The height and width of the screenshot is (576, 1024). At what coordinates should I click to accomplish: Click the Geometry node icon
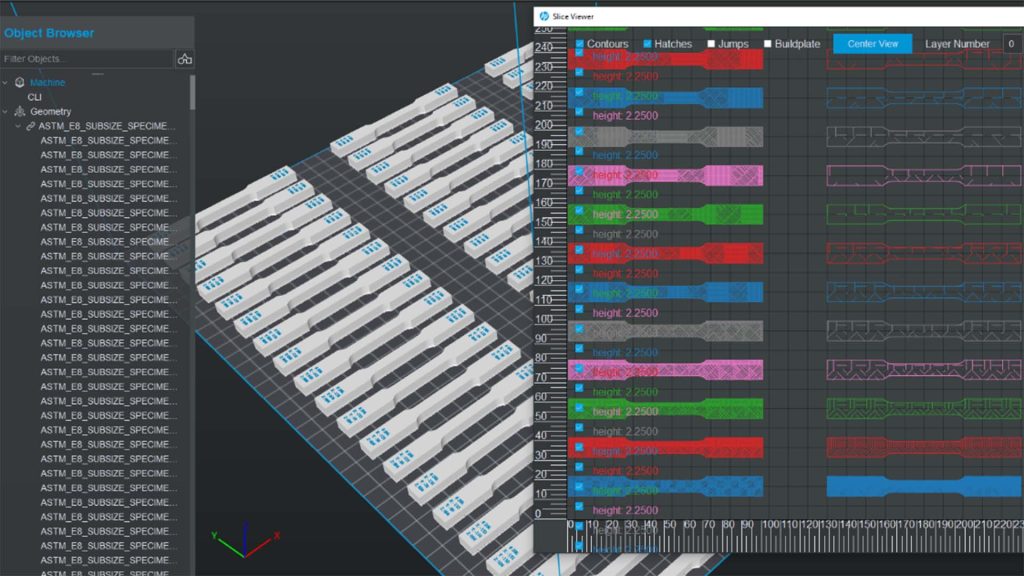[x=19, y=112]
